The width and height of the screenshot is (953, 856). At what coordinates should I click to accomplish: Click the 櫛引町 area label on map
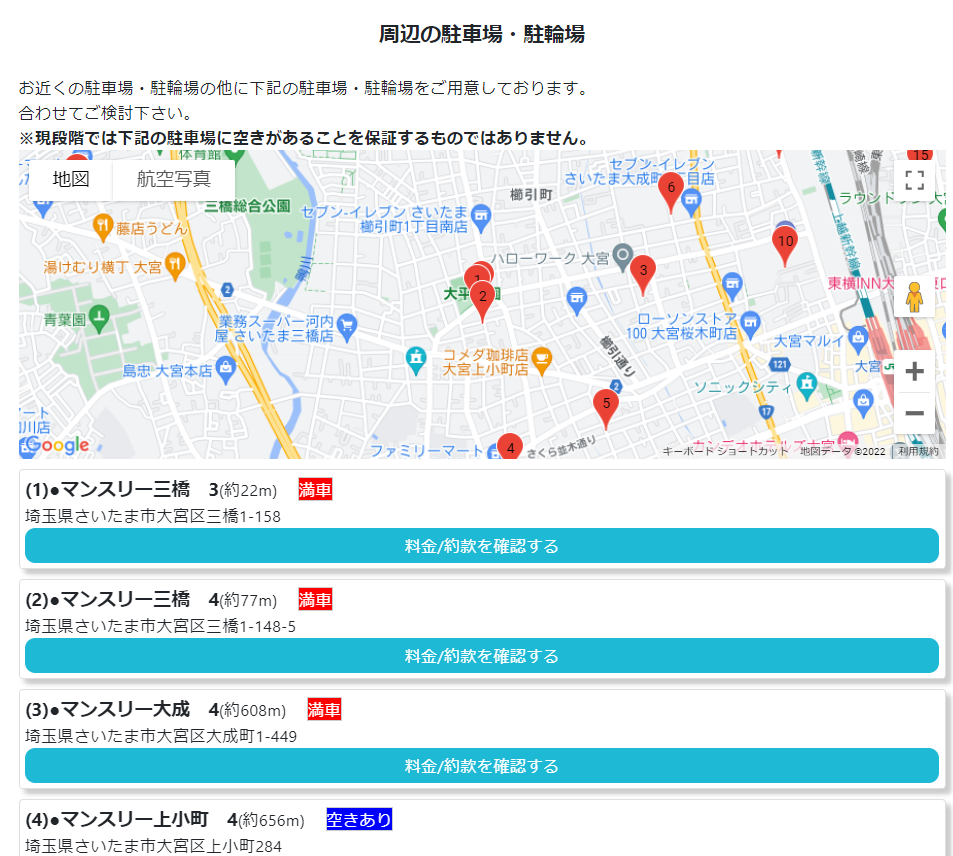(531, 195)
